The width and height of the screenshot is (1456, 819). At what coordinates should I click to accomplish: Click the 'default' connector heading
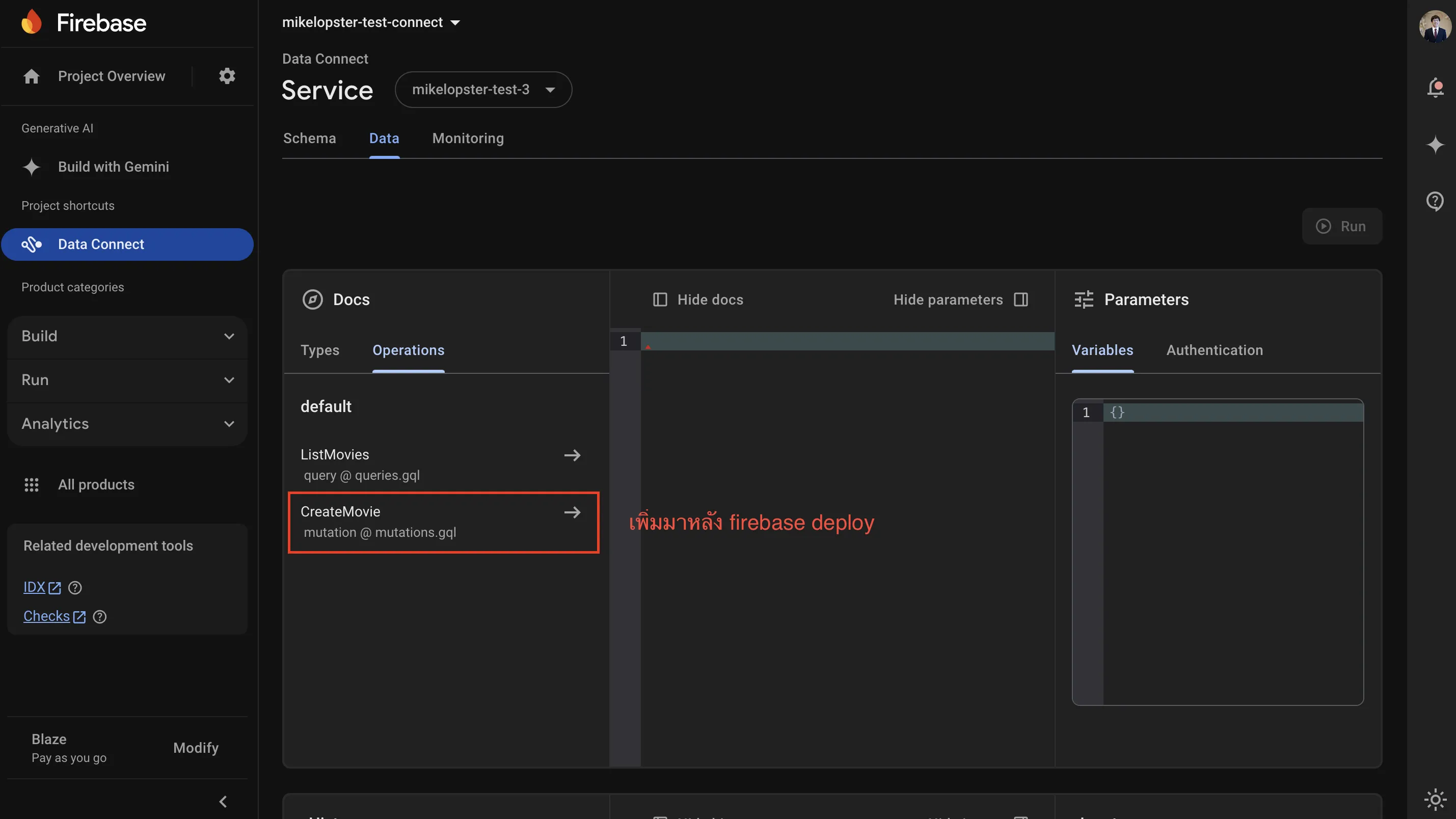pyautogui.click(x=326, y=406)
